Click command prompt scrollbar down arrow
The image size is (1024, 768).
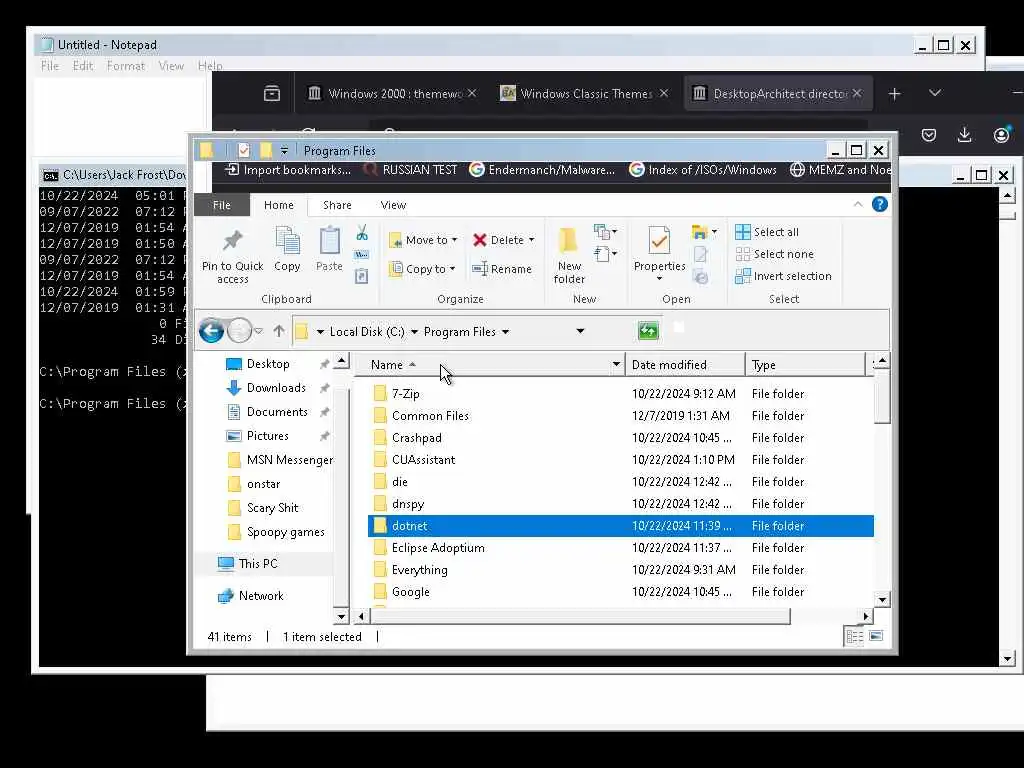1008,659
